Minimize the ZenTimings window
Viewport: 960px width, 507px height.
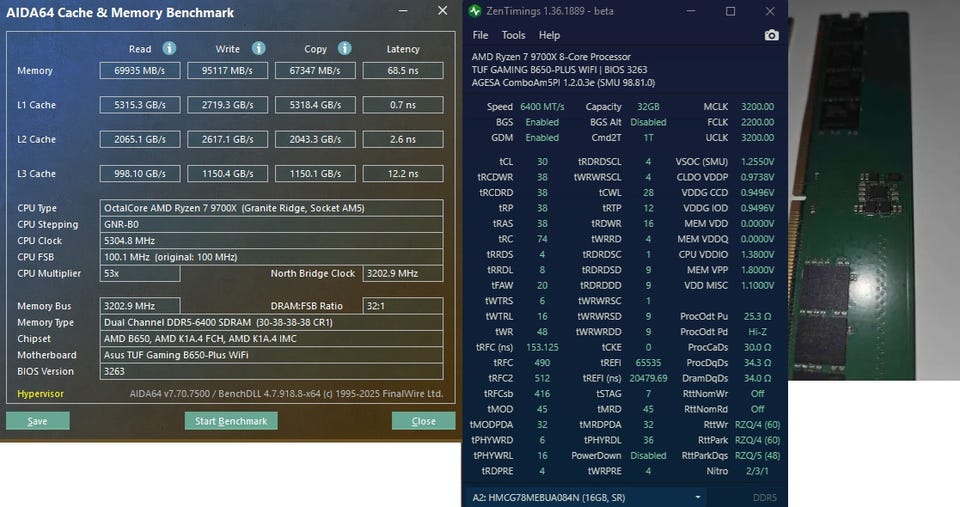tap(691, 11)
